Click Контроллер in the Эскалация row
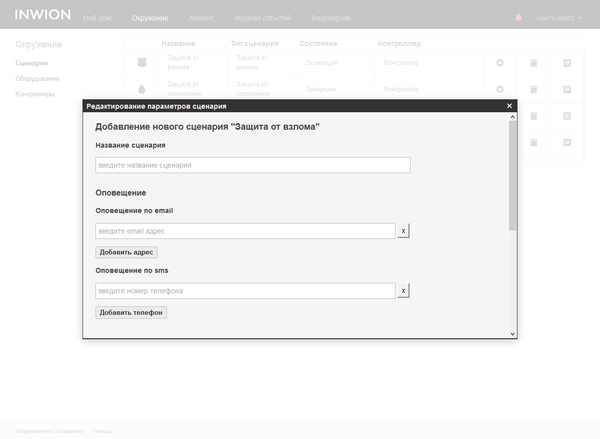The height and width of the screenshot is (439, 600). [401, 62]
